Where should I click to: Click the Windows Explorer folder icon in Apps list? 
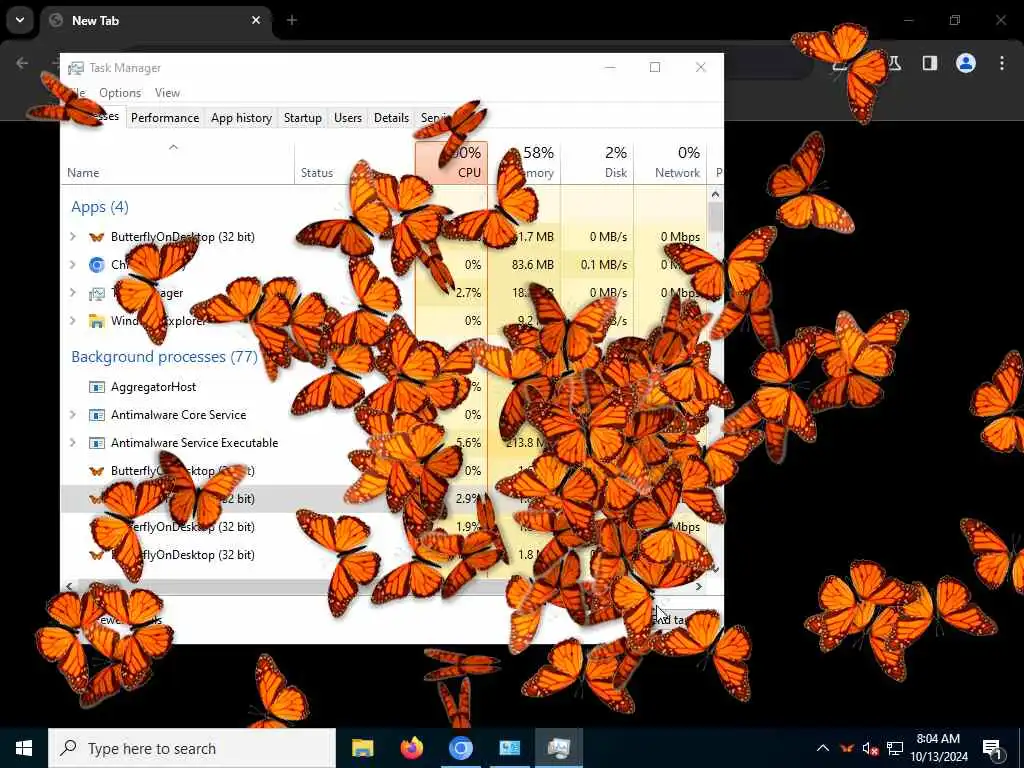tap(97, 321)
